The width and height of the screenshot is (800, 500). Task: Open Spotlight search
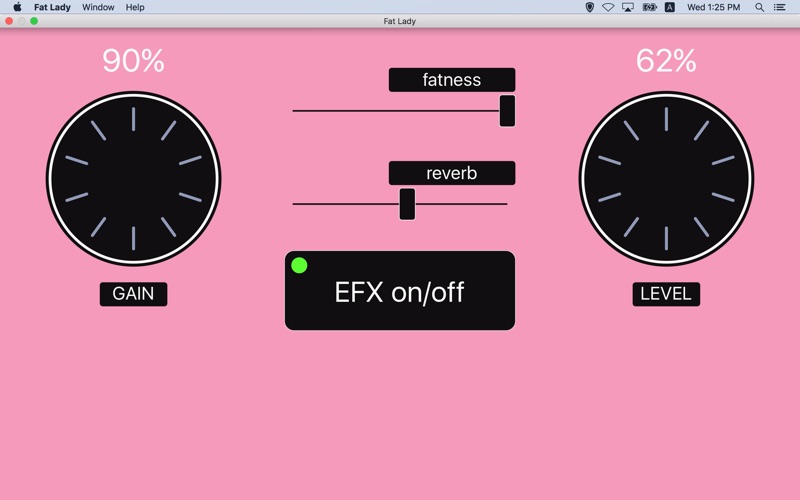pyautogui.click(x=759, y=7)
